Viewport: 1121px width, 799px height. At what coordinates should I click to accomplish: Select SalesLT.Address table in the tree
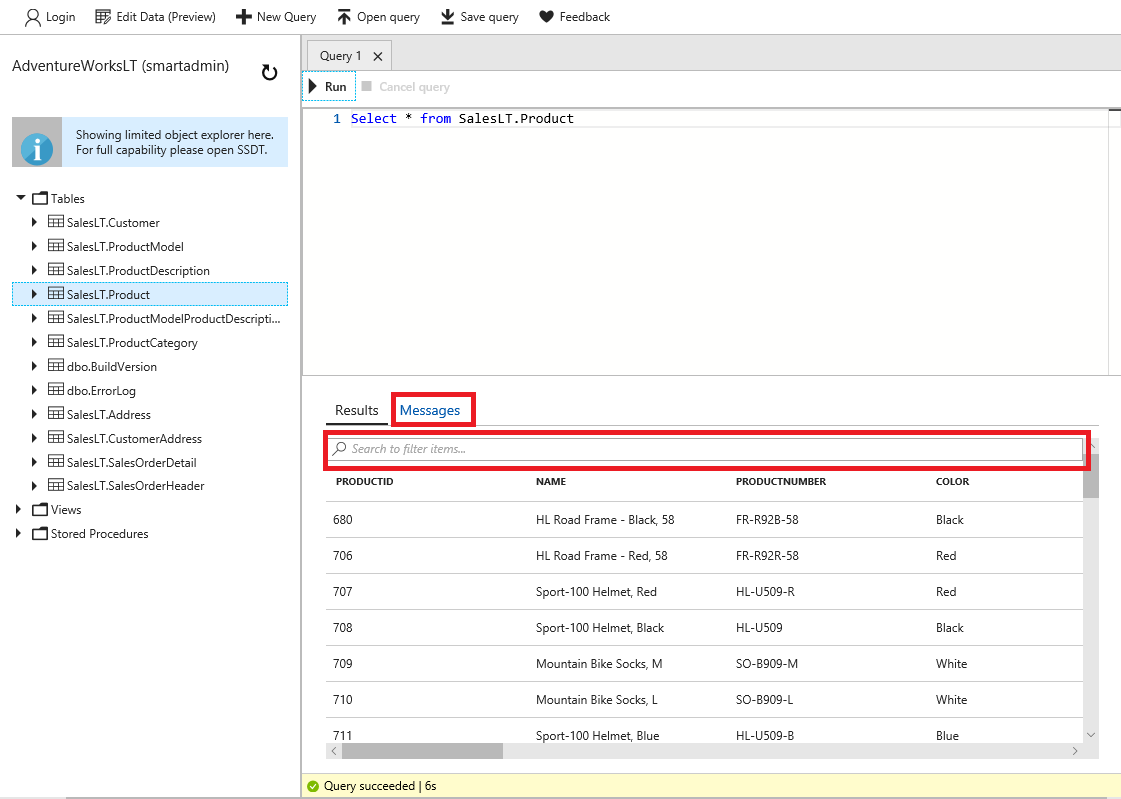click(107, 415)
